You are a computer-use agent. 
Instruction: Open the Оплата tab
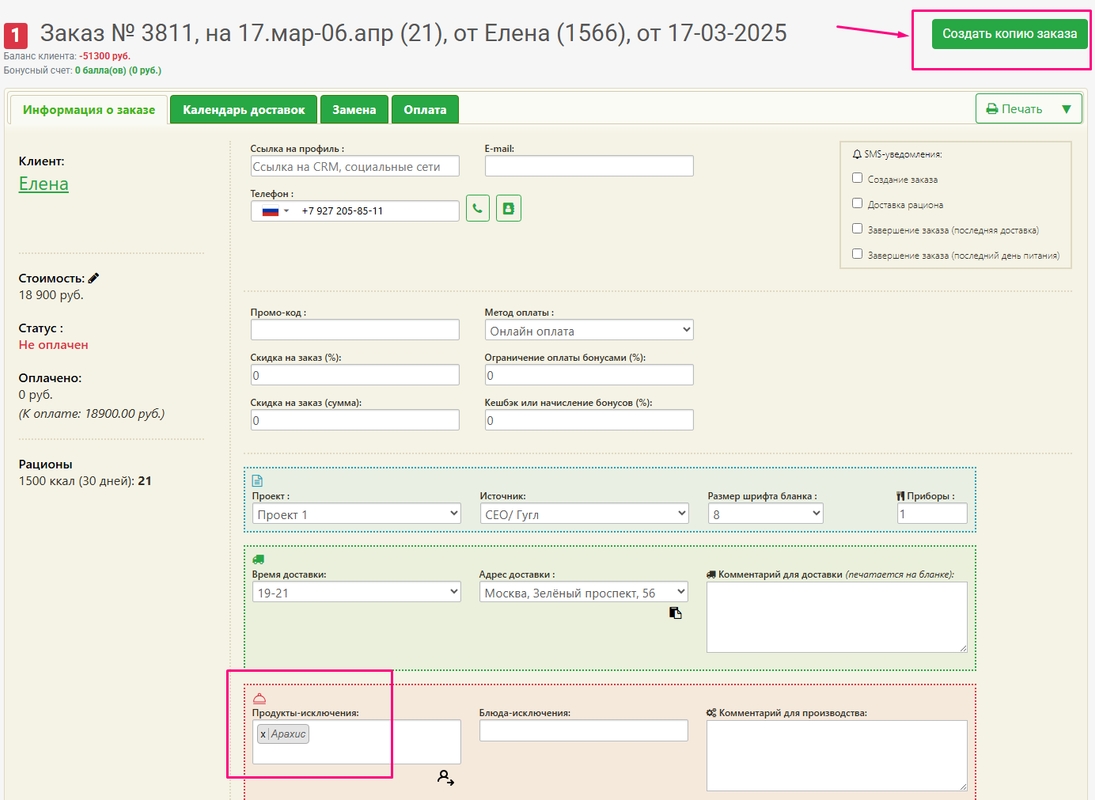425,109
